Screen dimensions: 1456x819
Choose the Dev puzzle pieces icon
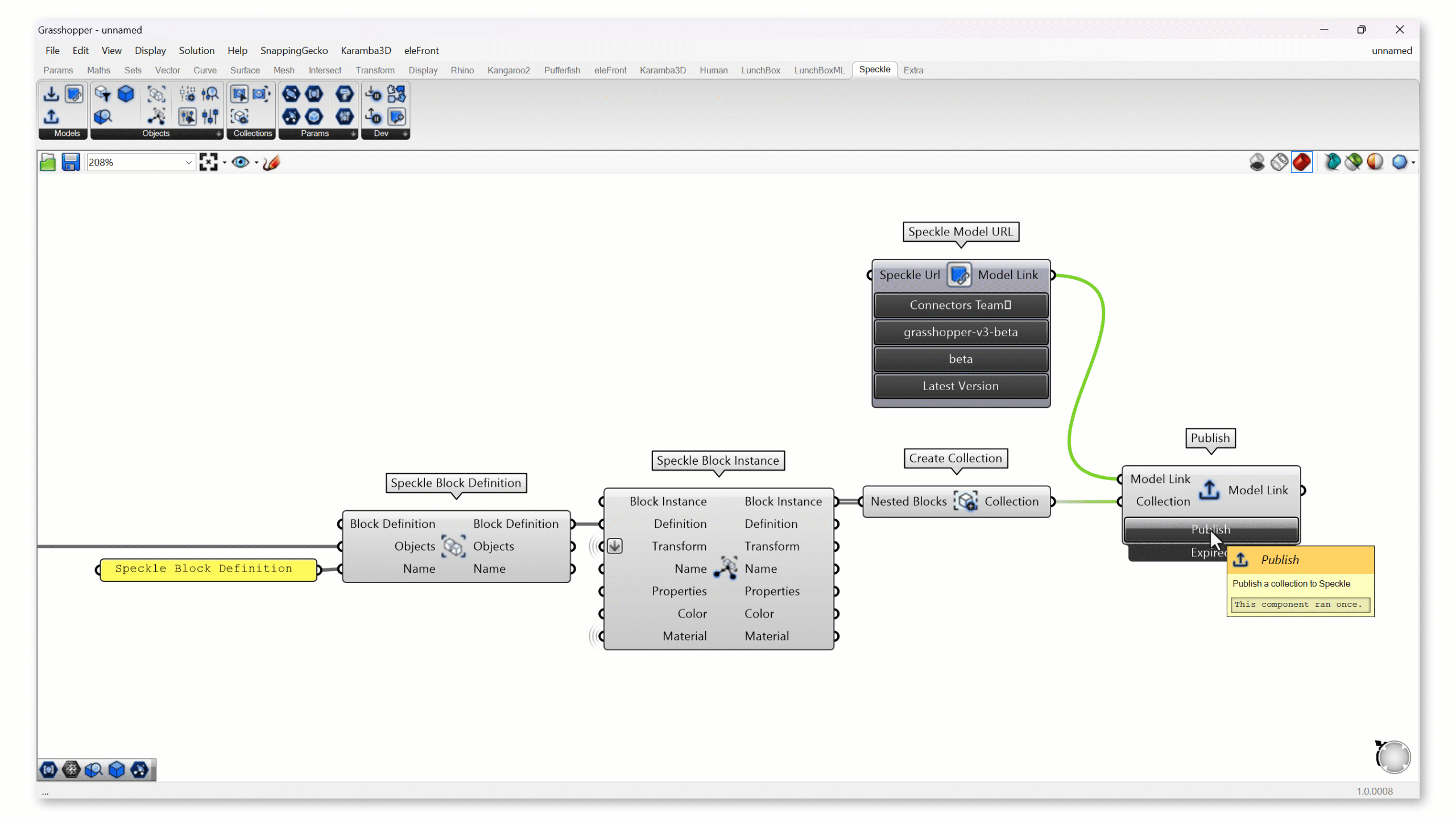[396, 94]
